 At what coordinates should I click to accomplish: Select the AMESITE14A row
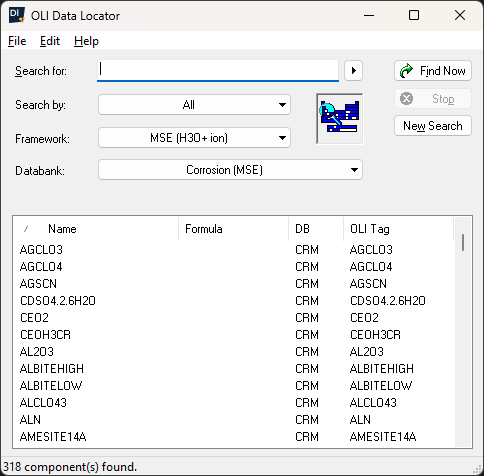coord(234,437)
